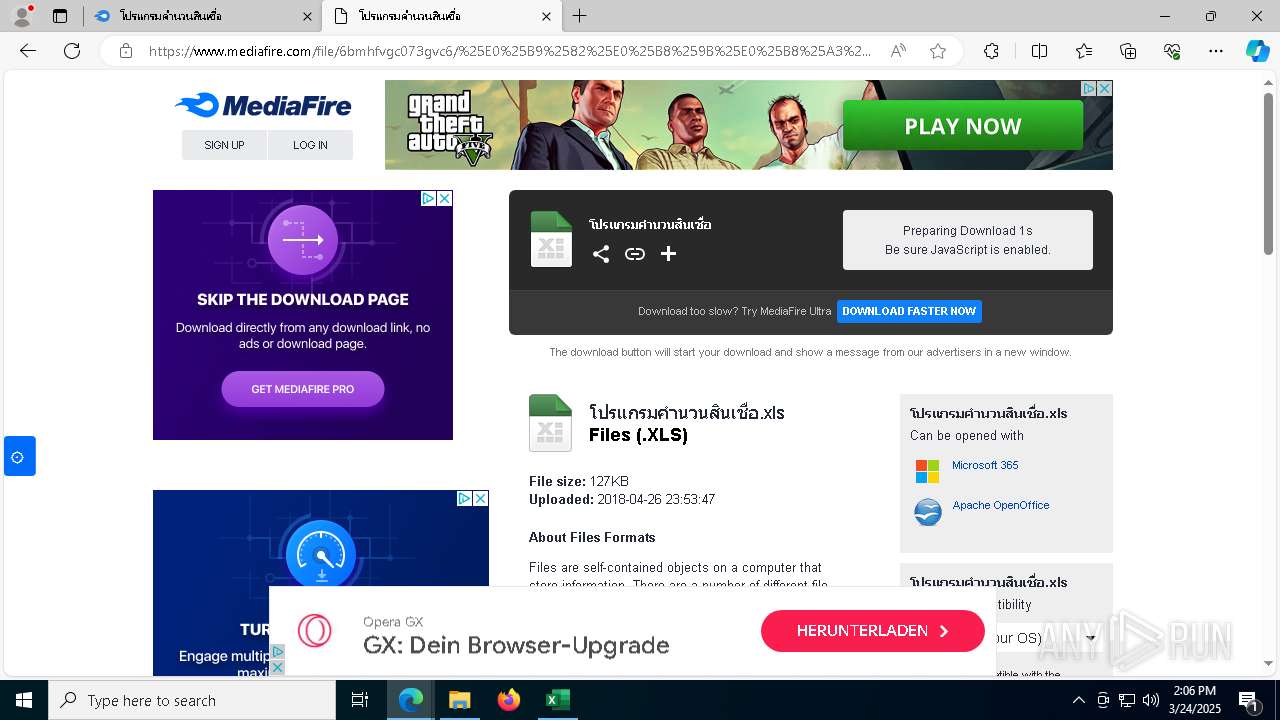
Task: Add this page to favorites star
Action: tap(938, 51)
